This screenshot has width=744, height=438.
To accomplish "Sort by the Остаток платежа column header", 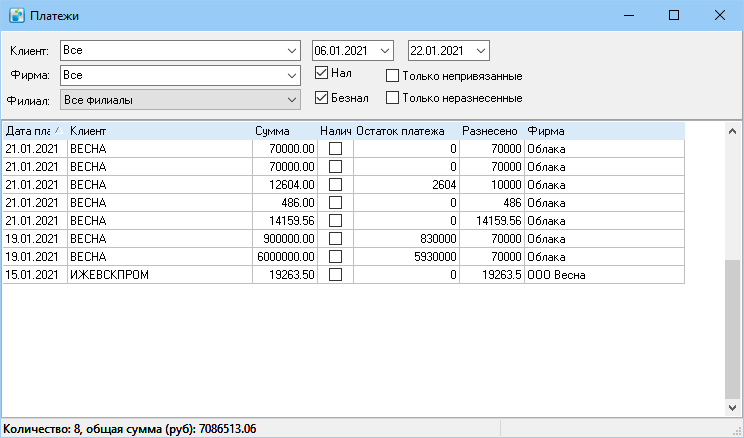I will click(407, 131).
